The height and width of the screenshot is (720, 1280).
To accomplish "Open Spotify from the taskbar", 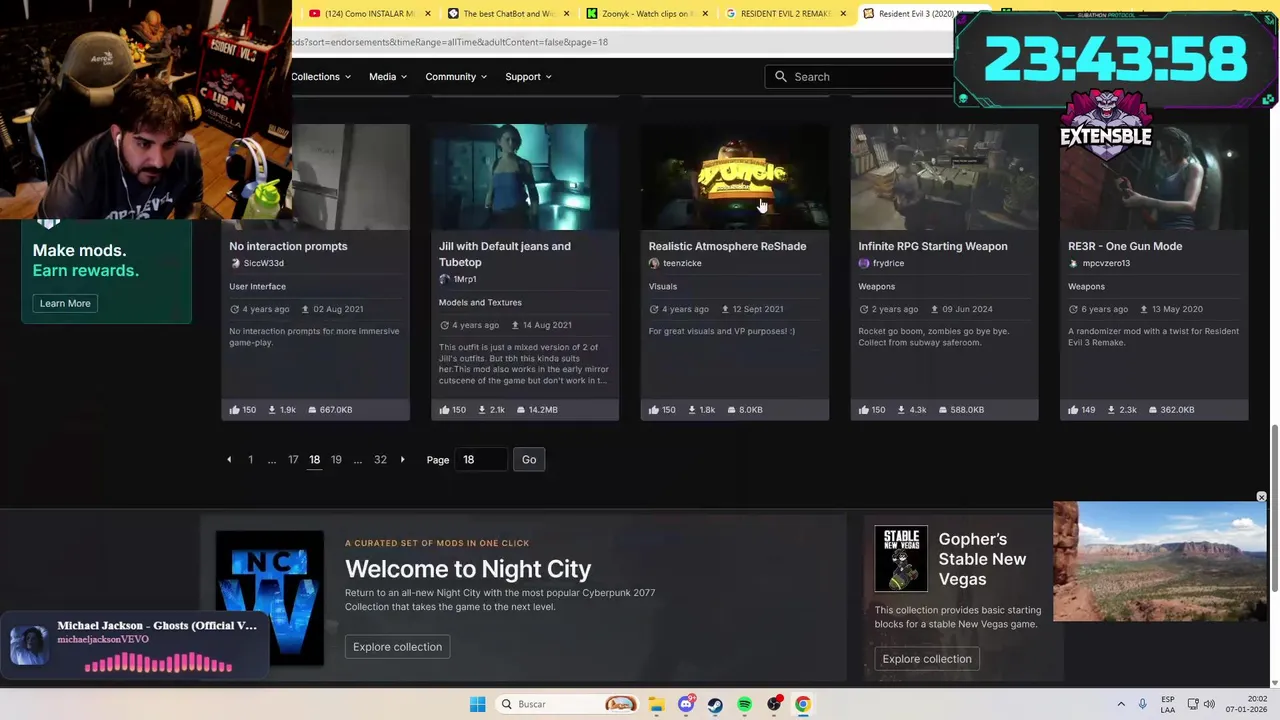I will pos(744,704).
